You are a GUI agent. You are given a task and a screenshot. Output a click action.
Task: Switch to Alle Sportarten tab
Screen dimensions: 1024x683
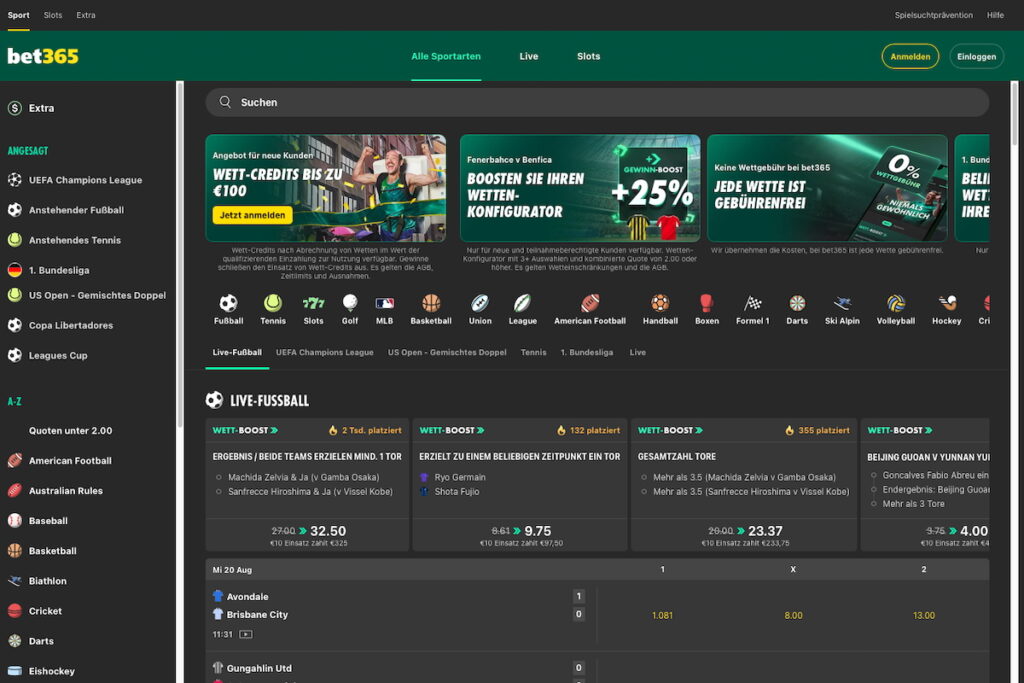point(446,56)
